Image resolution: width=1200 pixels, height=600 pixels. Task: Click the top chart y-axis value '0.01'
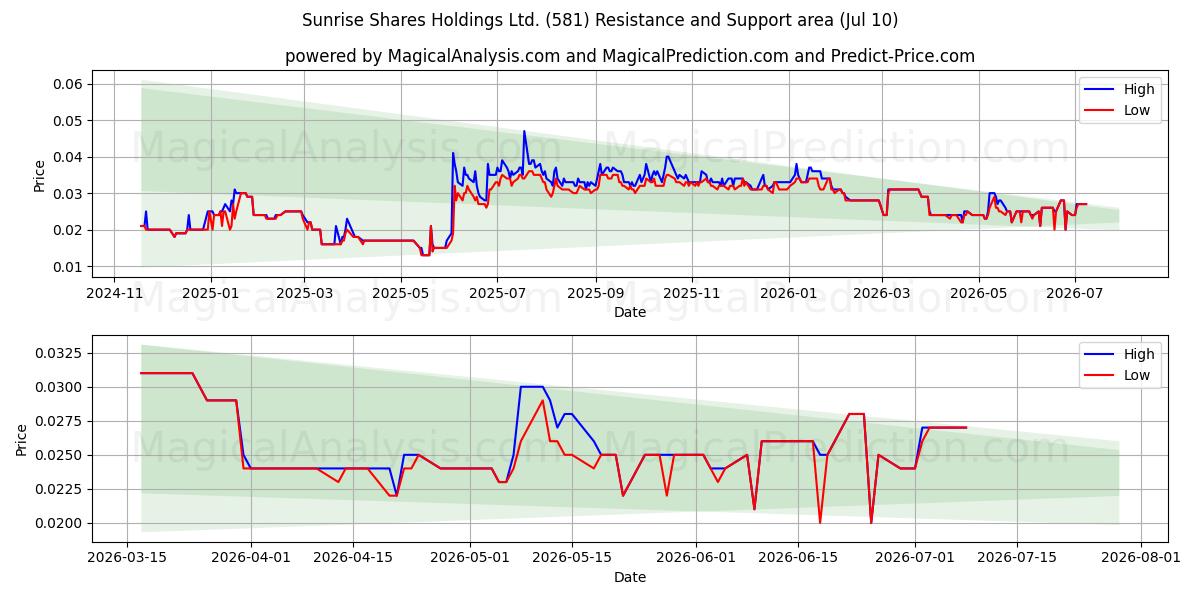pos(67,267)
